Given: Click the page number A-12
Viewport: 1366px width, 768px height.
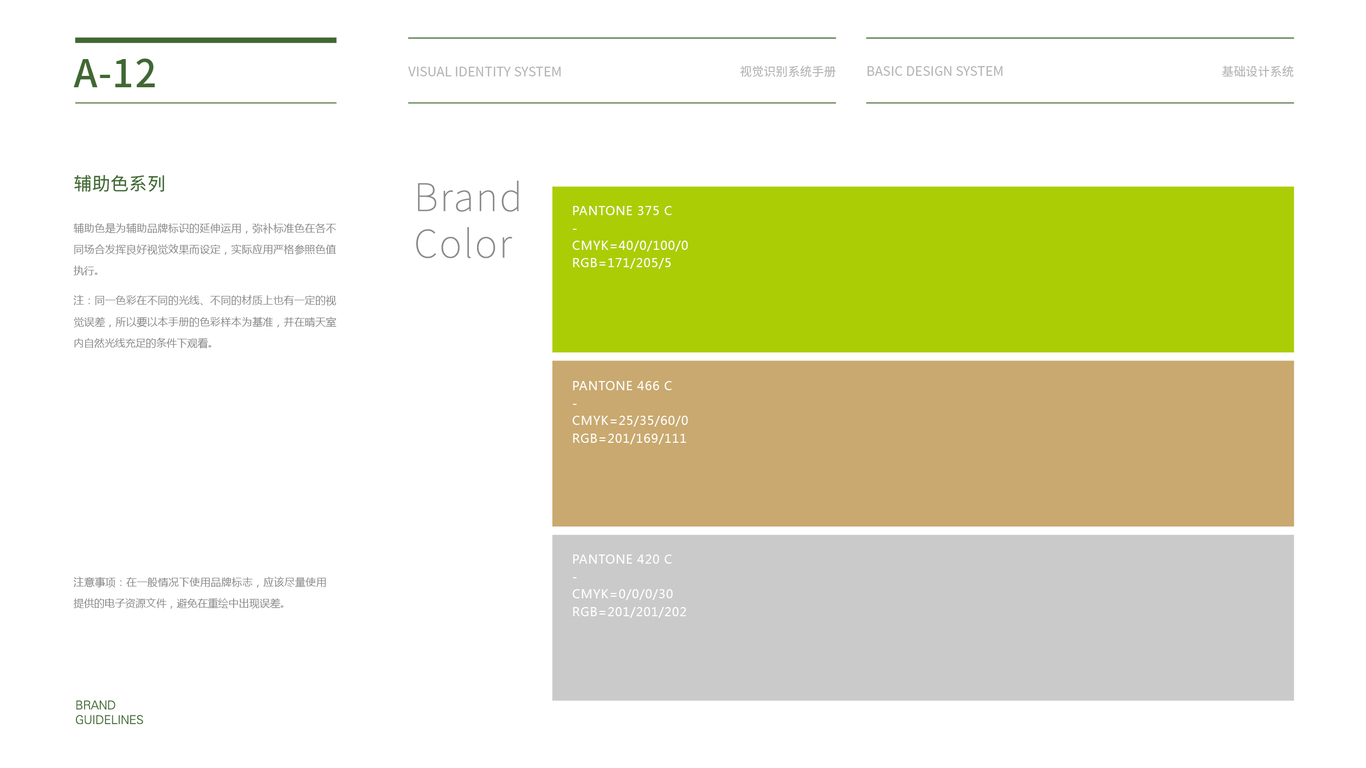Looking at the screenshot, I should click(115, 73).
